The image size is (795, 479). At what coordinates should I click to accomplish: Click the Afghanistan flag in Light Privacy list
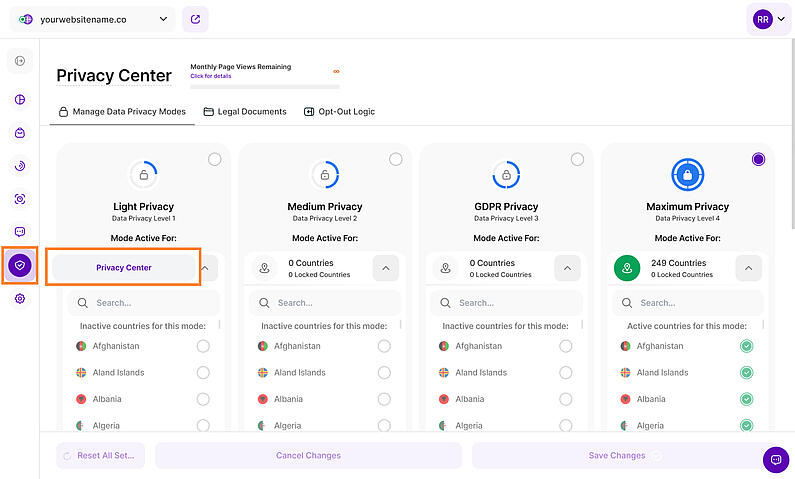(x=81, y=346)
